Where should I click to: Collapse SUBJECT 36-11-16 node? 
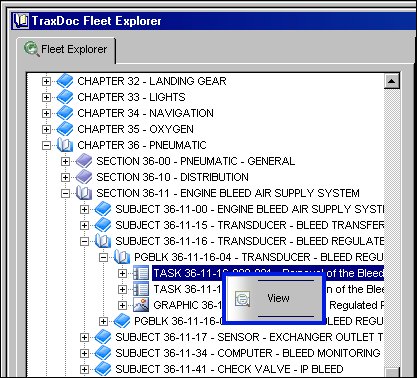[84, 241]
